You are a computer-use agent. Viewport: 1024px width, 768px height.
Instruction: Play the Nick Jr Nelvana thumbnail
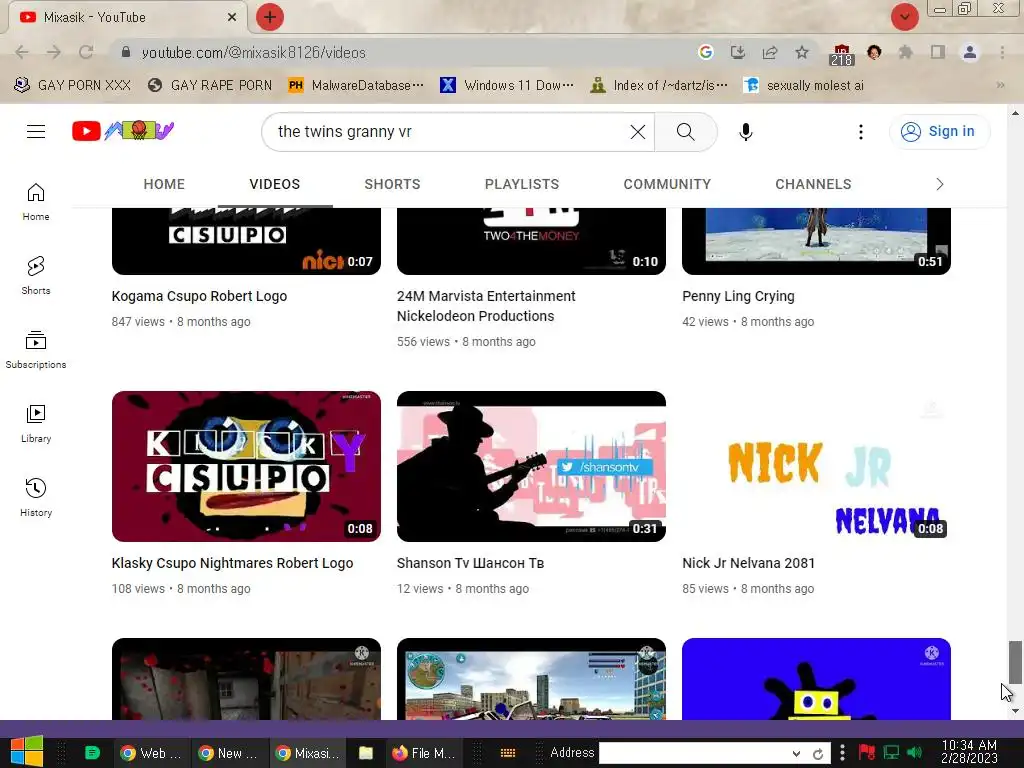[x=816, y=466]
